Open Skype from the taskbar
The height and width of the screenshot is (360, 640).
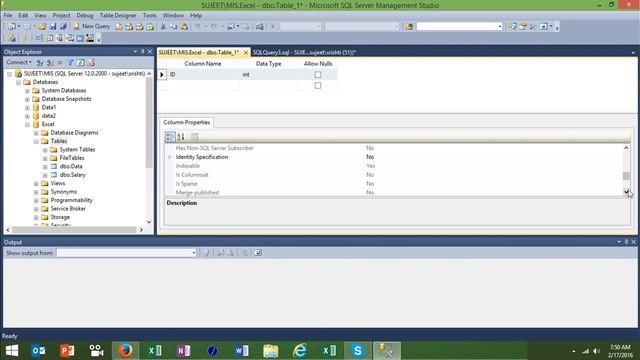point(358,351)
